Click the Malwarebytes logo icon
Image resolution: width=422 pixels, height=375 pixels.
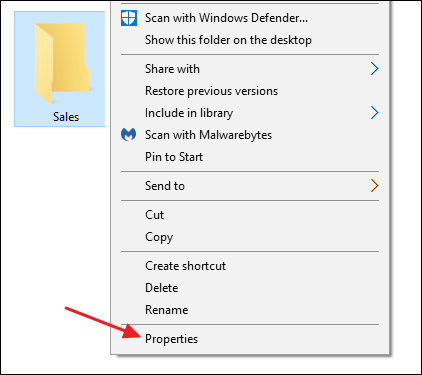click(128, 135)
